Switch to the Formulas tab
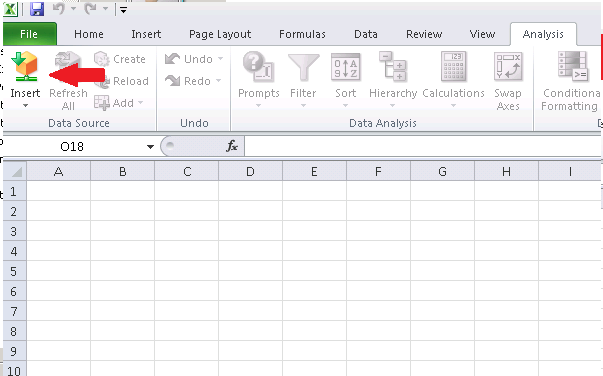The image size is (603, 376). click(x=302, y=34)
